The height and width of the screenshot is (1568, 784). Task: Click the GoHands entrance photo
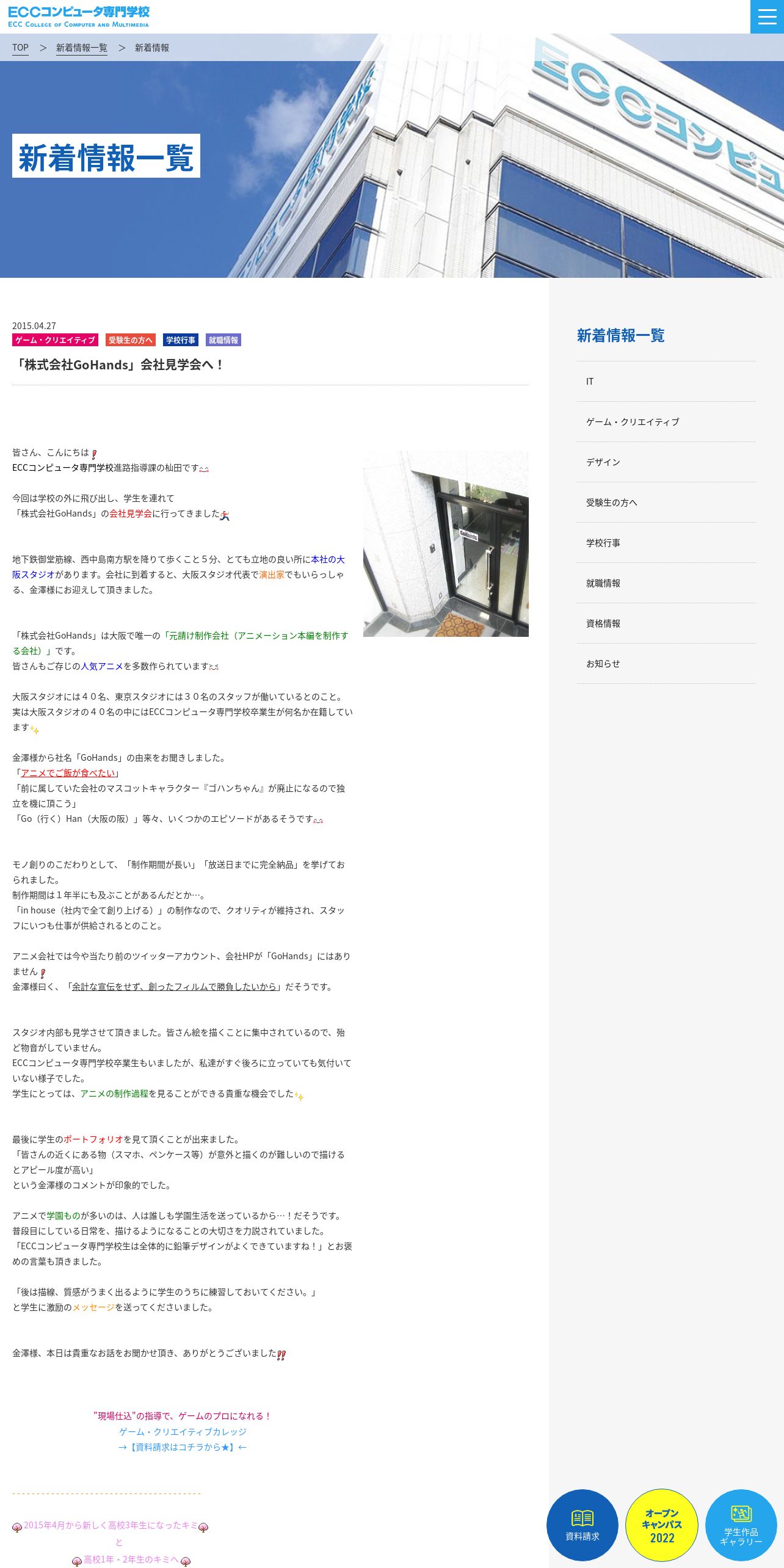pos(446,543)
